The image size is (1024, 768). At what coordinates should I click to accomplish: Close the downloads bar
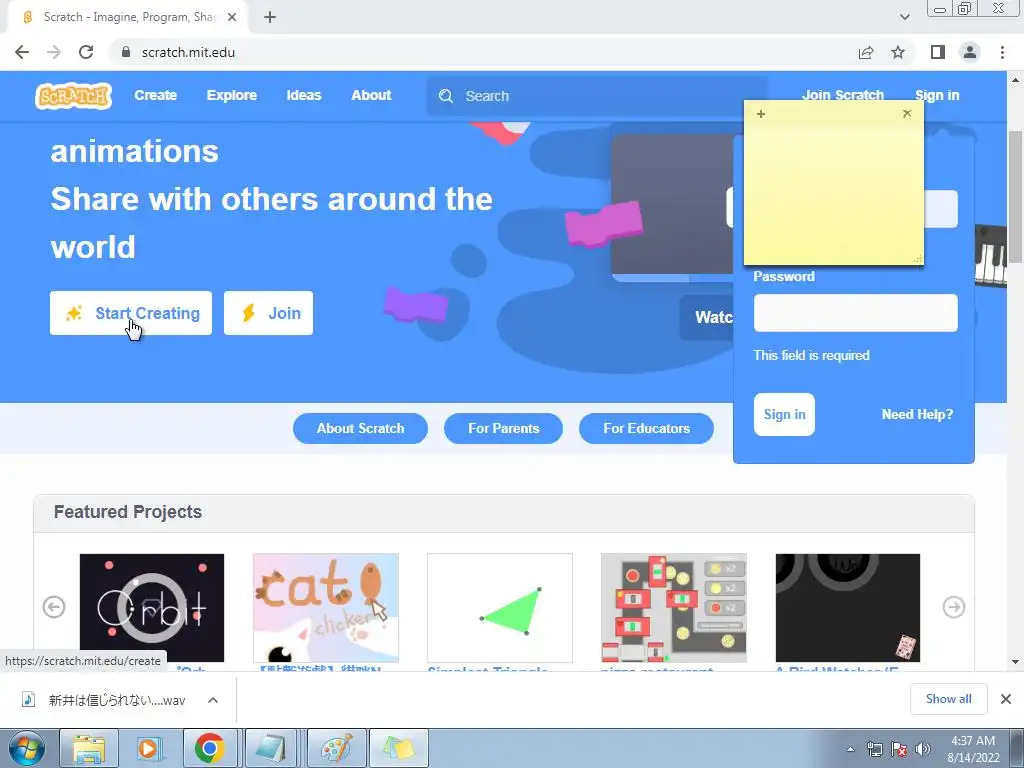pos(1006,699)
